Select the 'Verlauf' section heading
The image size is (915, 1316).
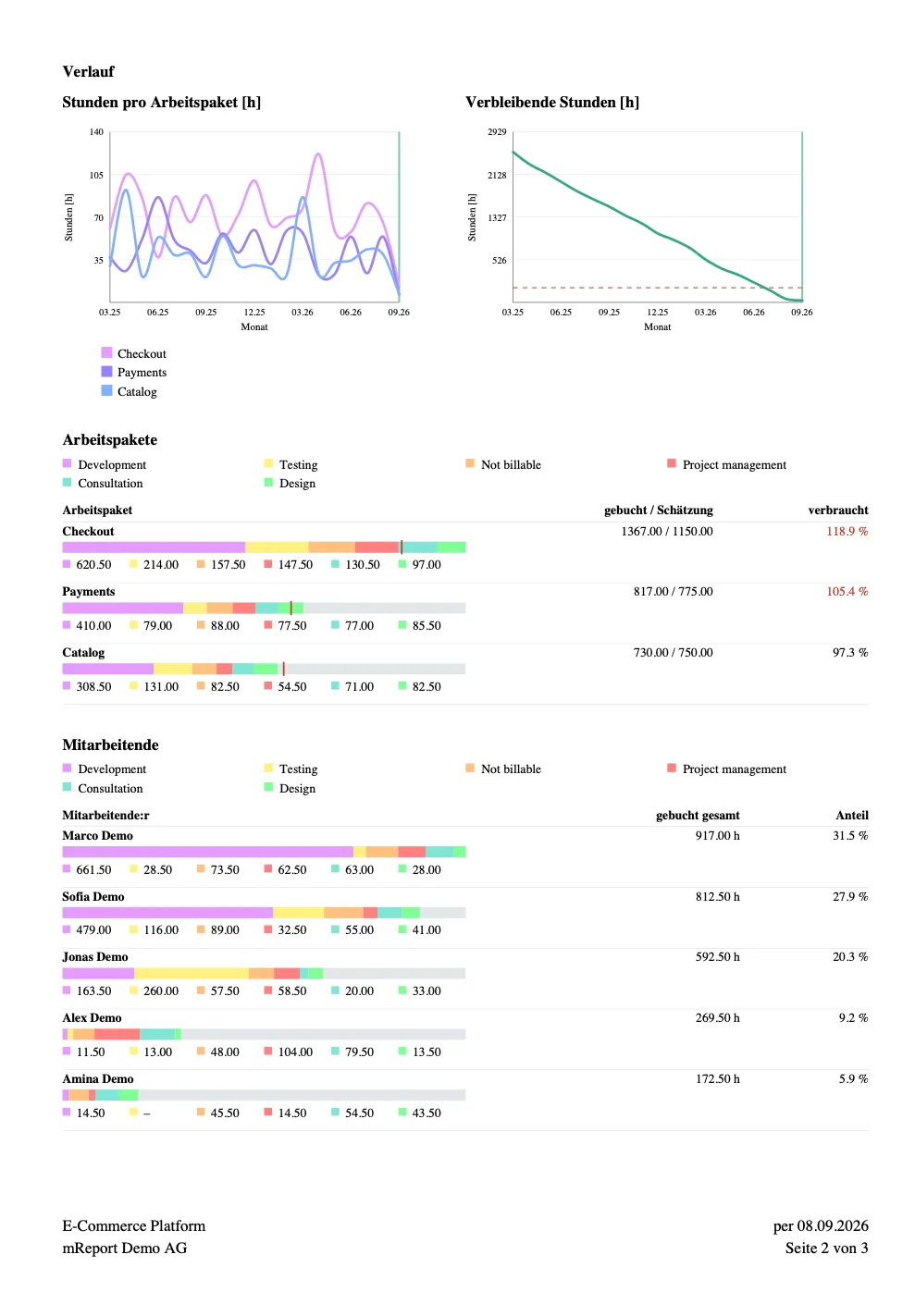point(88,71)
